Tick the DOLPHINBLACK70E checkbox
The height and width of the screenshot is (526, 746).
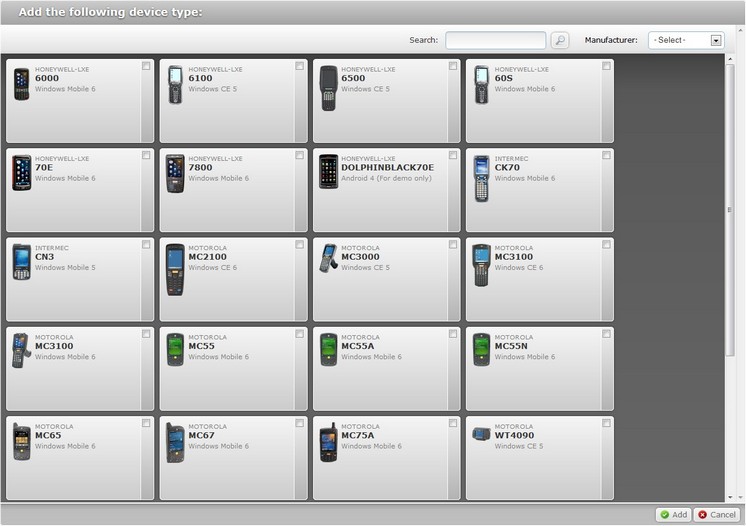(453, 156)
